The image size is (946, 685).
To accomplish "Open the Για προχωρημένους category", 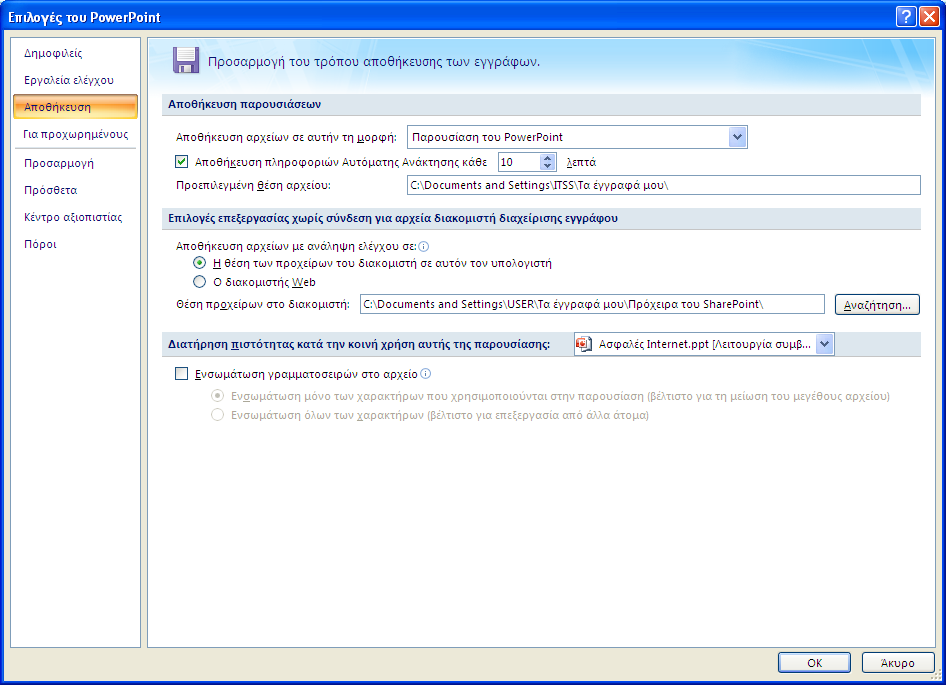I will (75, 134).
